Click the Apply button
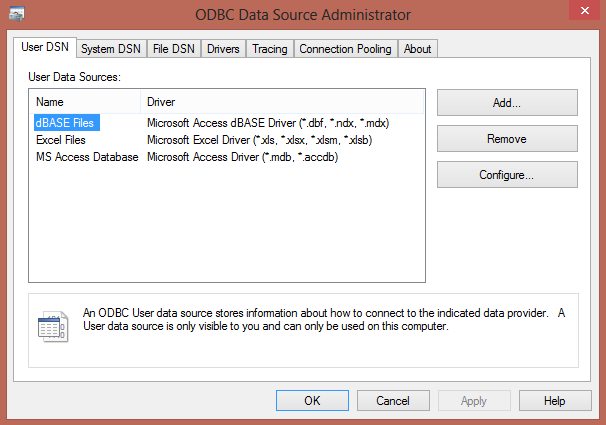 (474, 401)
